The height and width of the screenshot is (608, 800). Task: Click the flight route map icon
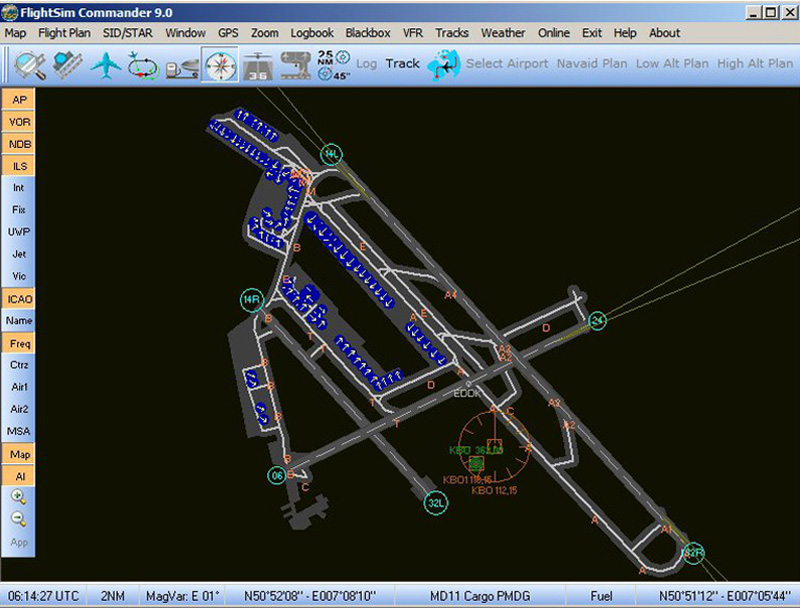pyautogui.click(x=443, y=65)
